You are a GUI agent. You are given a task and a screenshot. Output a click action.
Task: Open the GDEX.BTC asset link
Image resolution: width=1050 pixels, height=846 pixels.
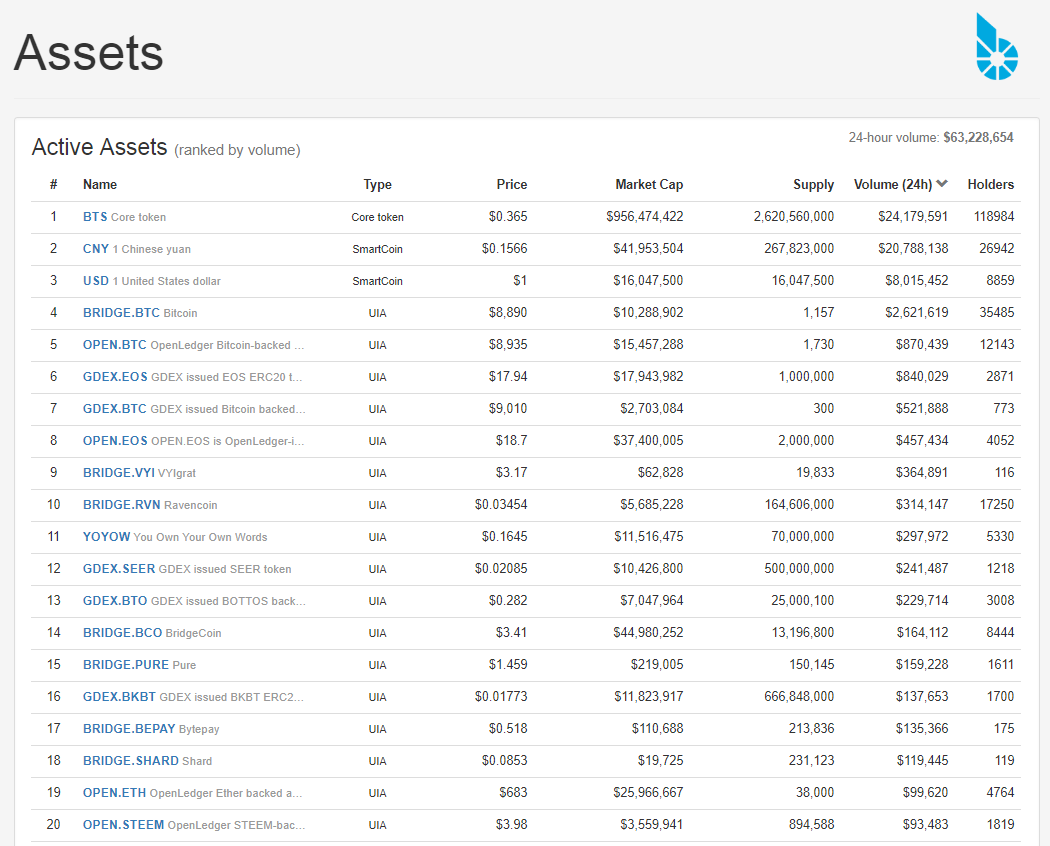click(115, 409)
